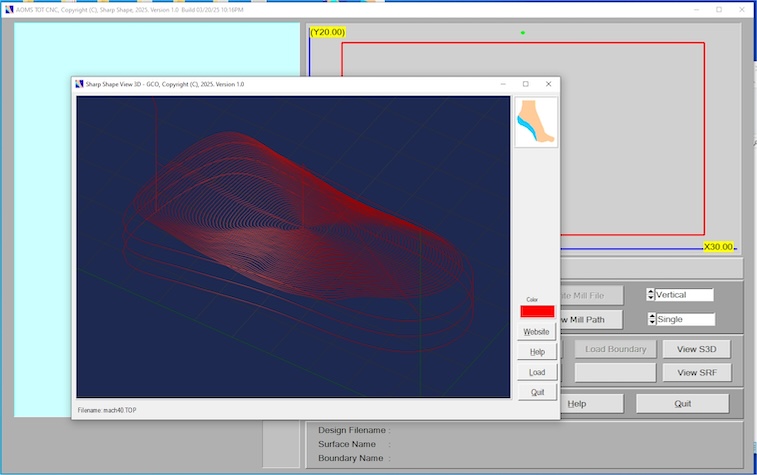
Task: Click the blank button beside View SRF
Action: coord(616,373)
